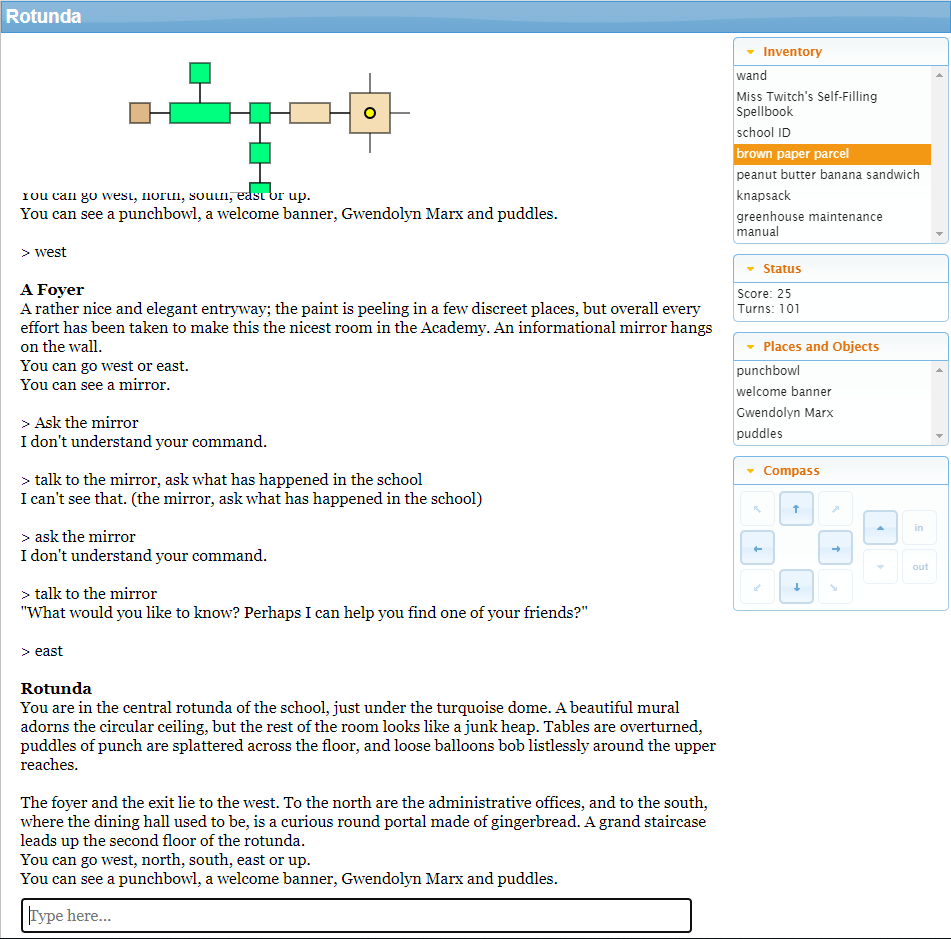Screen dimensions: 951x939
Task: Collapse the Compass panel
Action: pyautogui.click(x=750, y=471)
